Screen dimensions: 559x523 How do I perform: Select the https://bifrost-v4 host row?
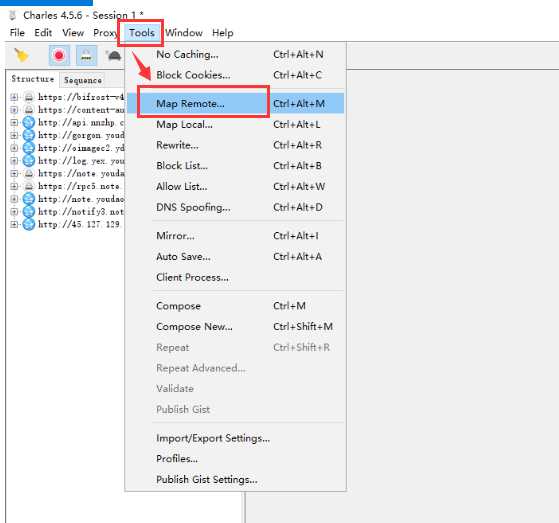(x=81, y=97)
